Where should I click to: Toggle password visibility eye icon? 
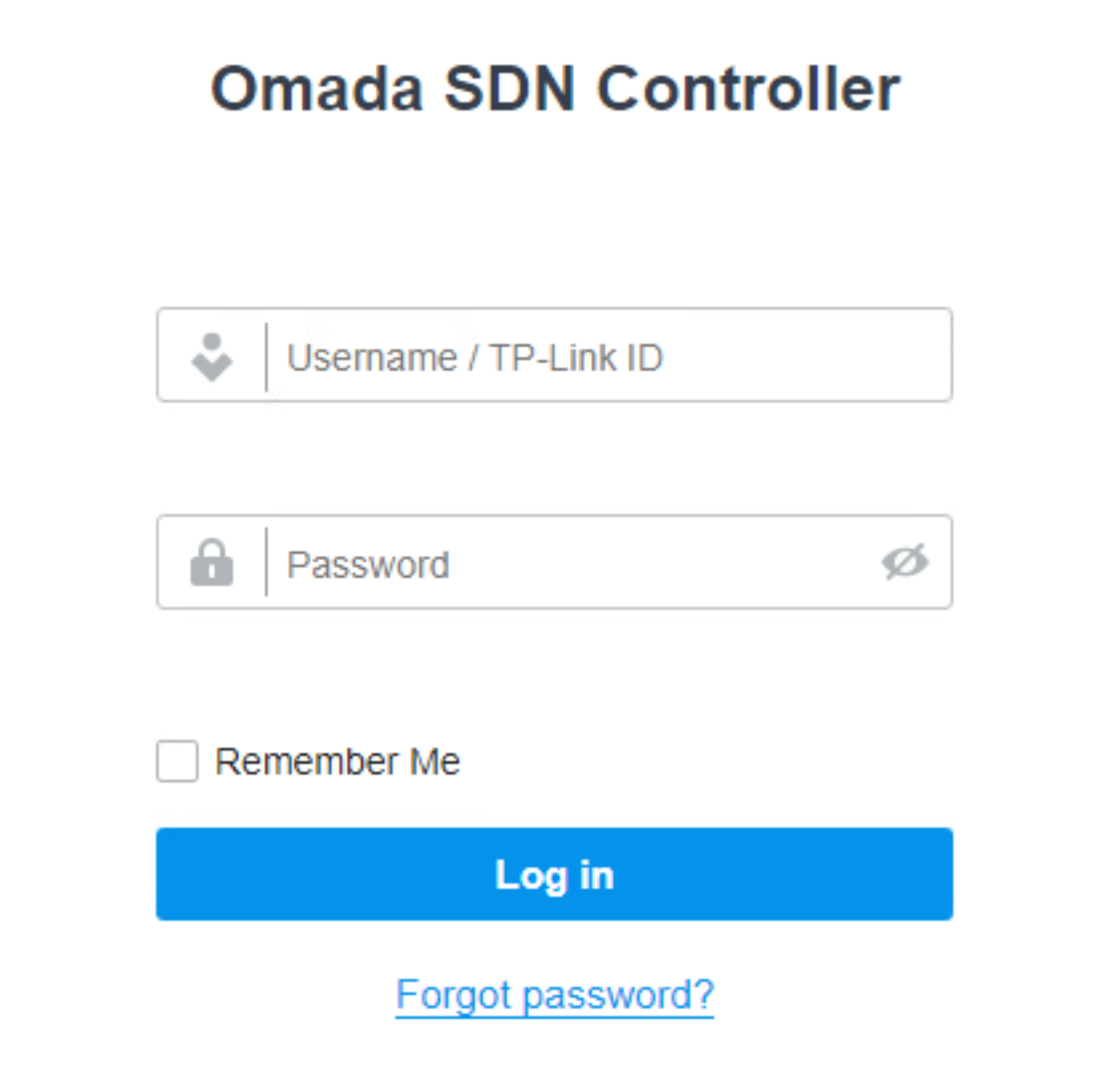[x=904, y=563]
